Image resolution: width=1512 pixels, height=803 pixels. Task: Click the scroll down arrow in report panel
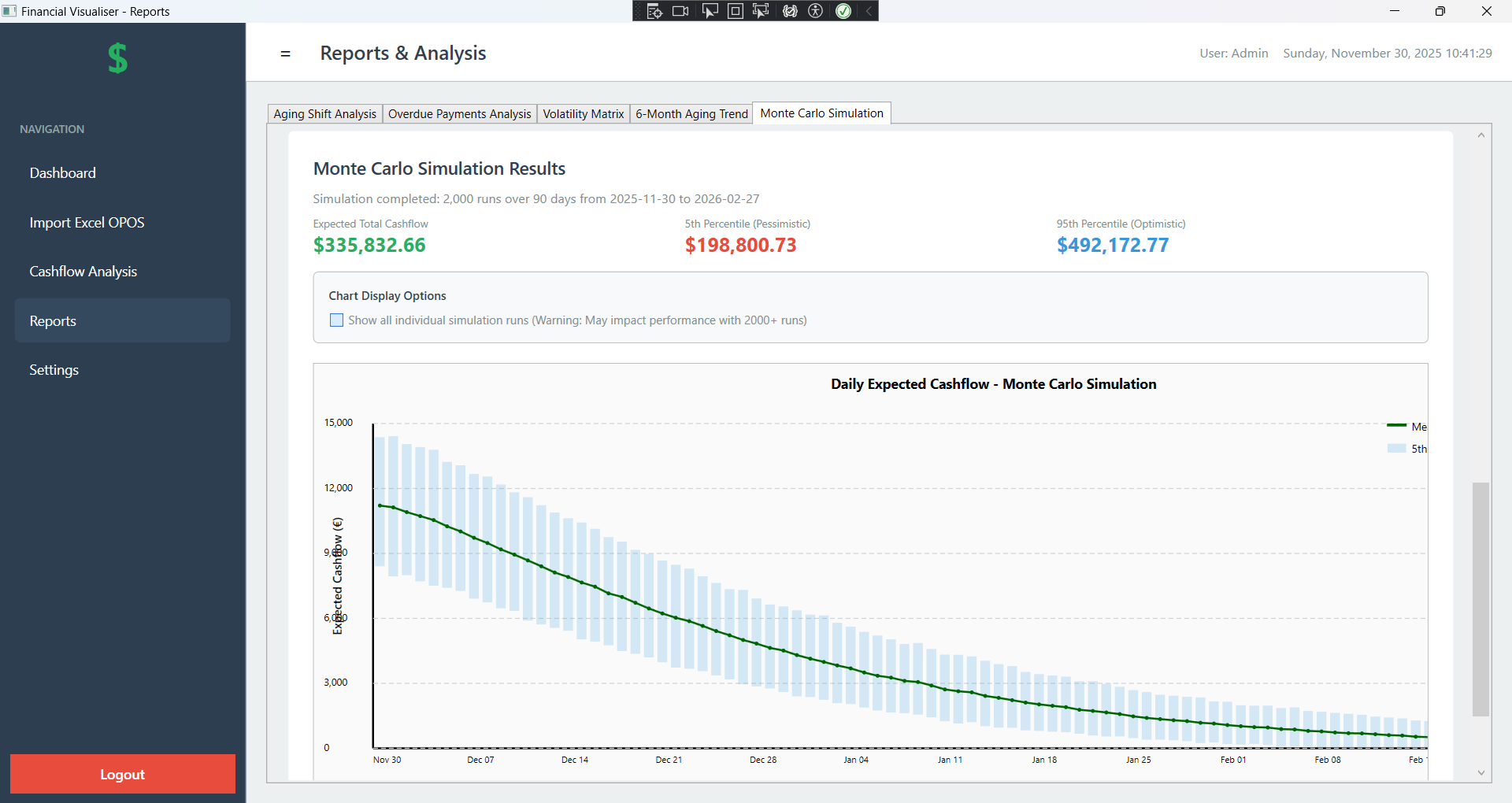click(1480, 773)
